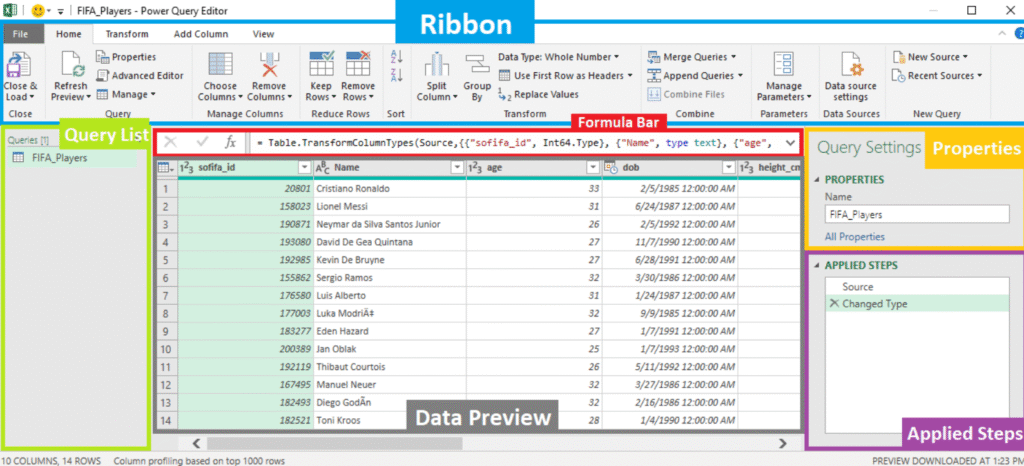Click the horizontal scrollbar thumb of the grid
Screen dimensions: 1024x466
tap(334, 443)
